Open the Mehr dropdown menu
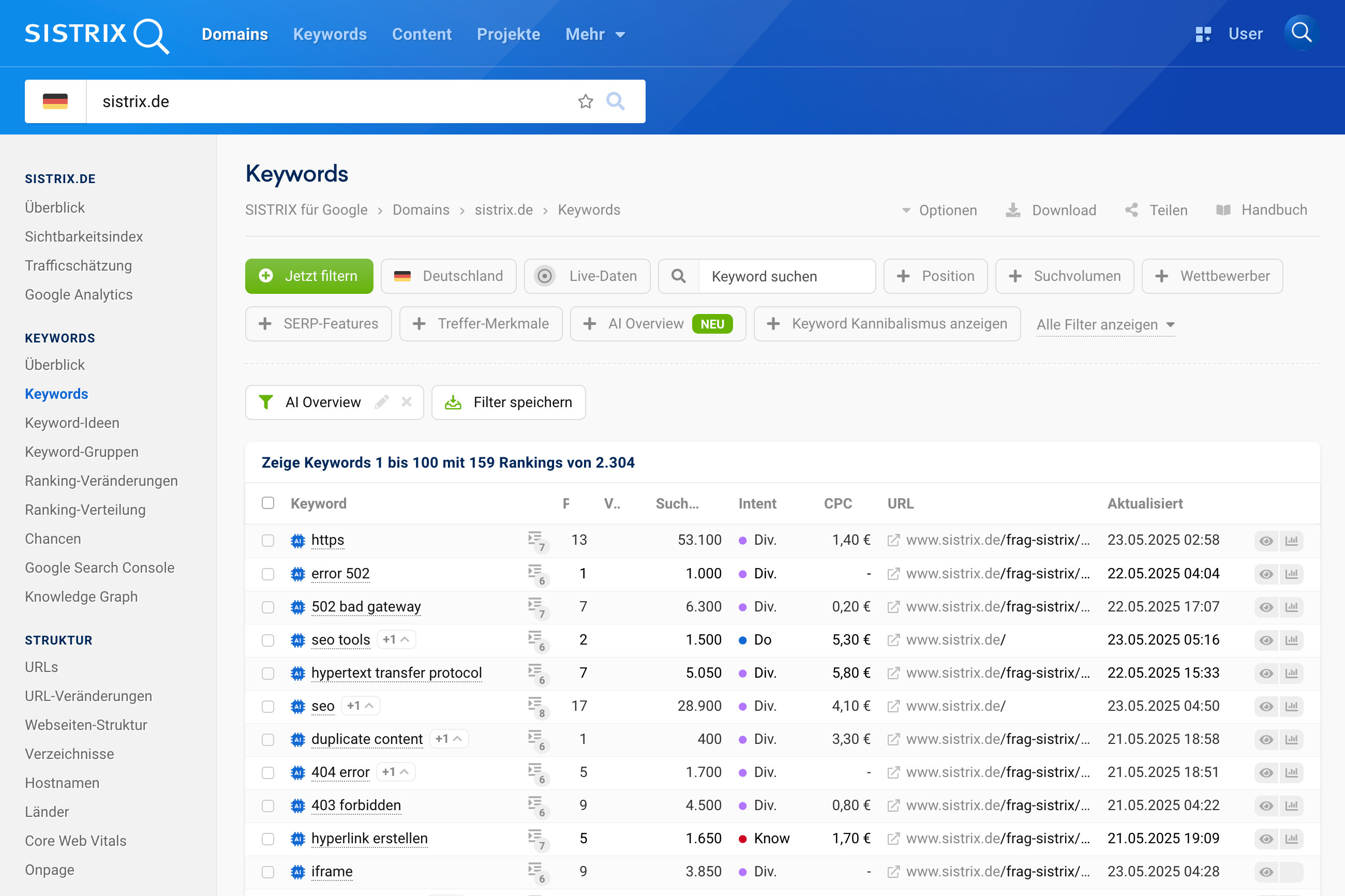Image resolution: width=1345 pixels, height=896 pixels. (x=594, y=34)
